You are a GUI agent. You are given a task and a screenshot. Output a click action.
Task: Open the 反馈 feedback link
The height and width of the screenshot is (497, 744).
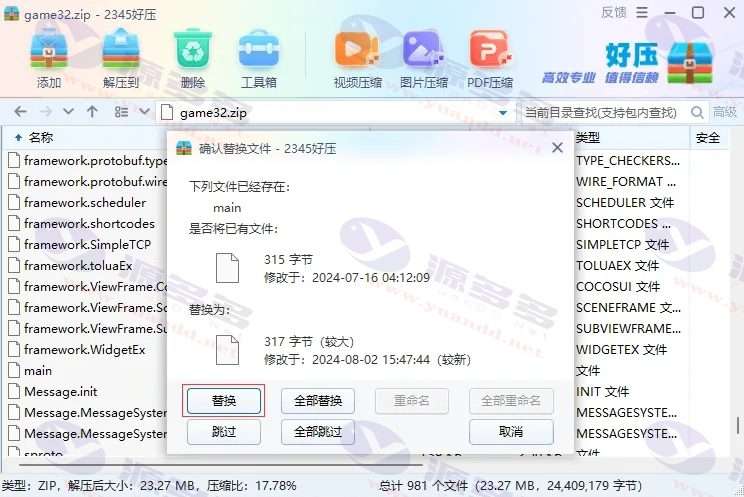(x=614, y=12)
